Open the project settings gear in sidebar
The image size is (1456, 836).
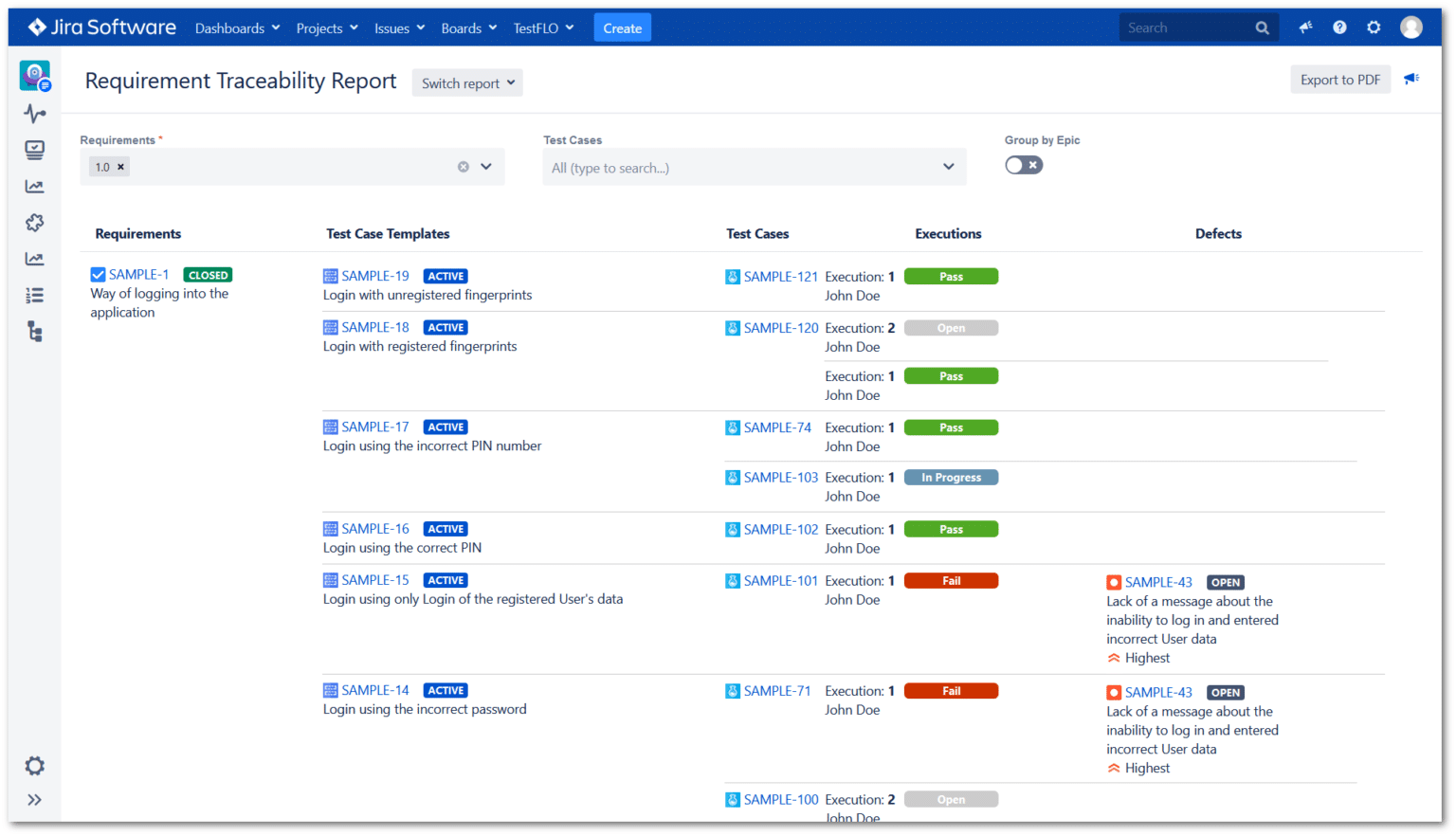35,766
